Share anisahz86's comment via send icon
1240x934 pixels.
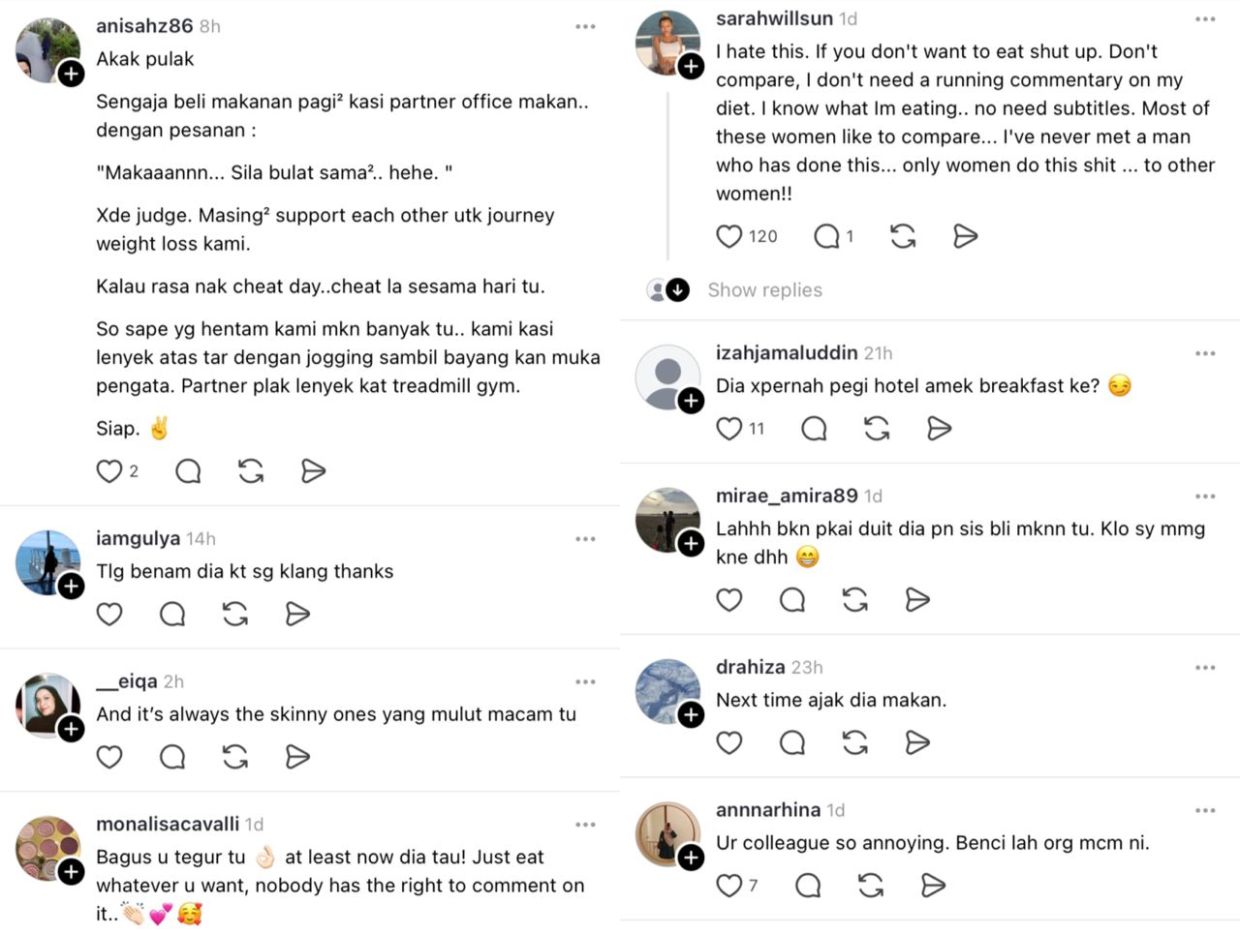pos(314,471)
